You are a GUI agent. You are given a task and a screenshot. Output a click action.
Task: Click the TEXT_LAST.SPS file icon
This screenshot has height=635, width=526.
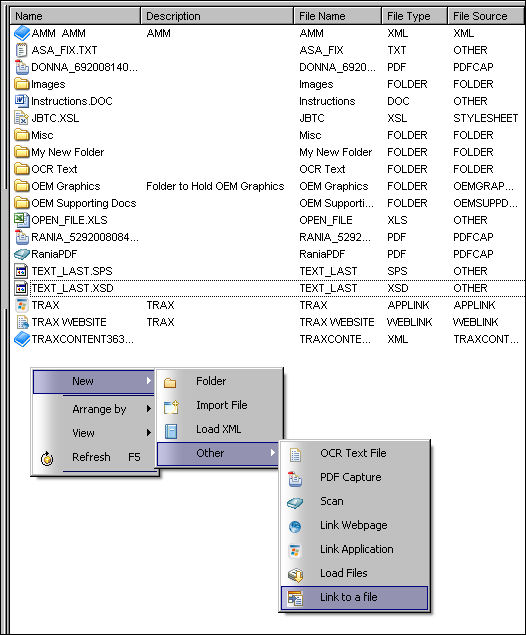(21, 271)
